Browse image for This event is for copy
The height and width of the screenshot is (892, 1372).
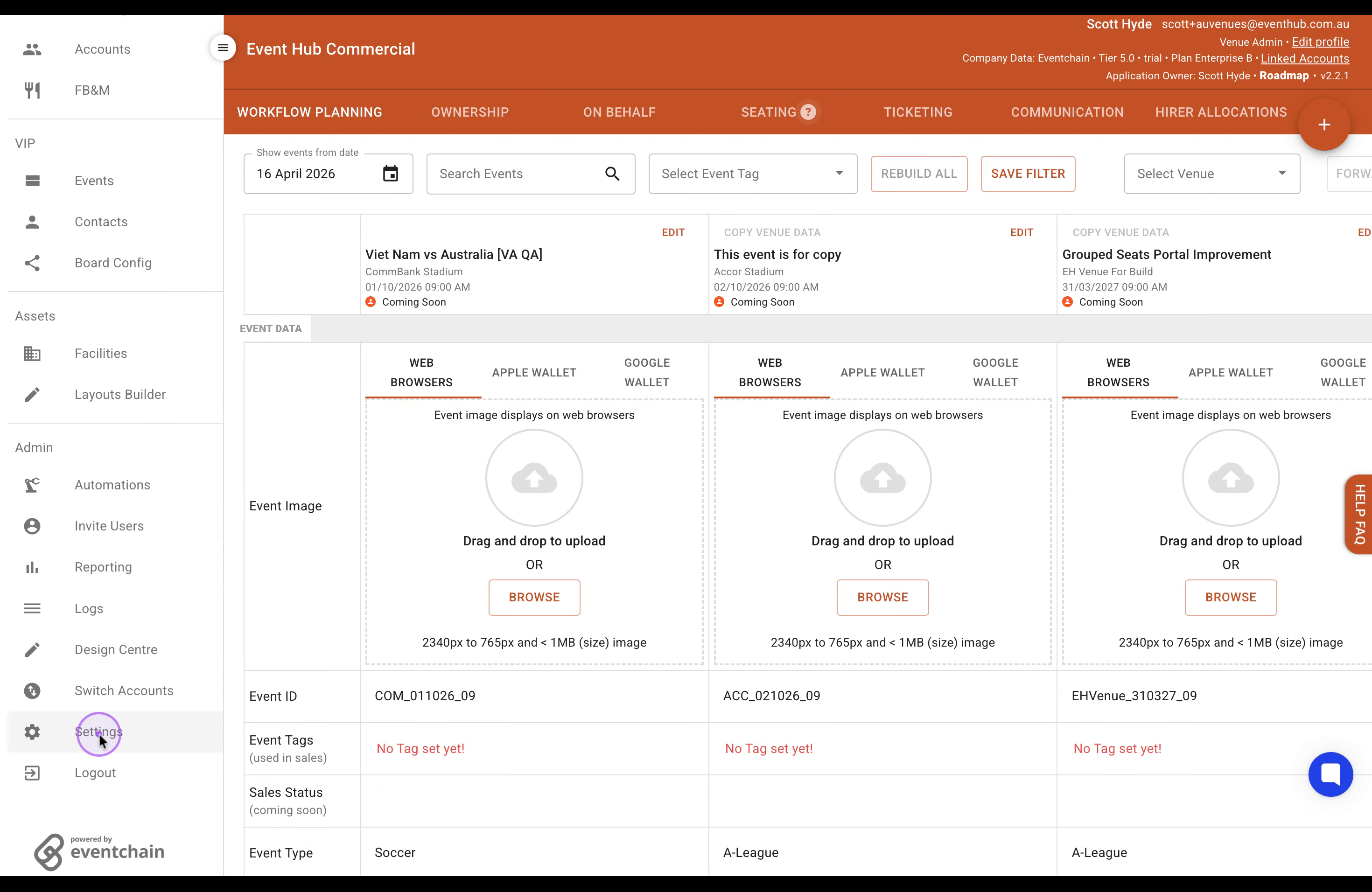[x=882, y=598]
